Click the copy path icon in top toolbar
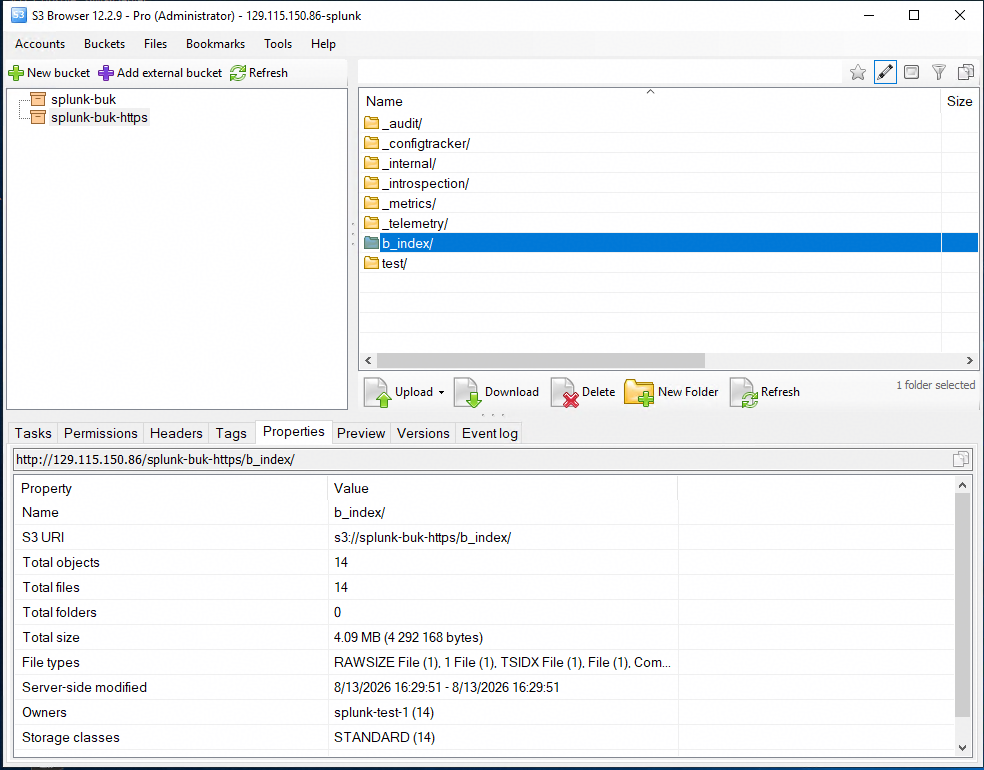984x770 pixels. pos(966,72)
